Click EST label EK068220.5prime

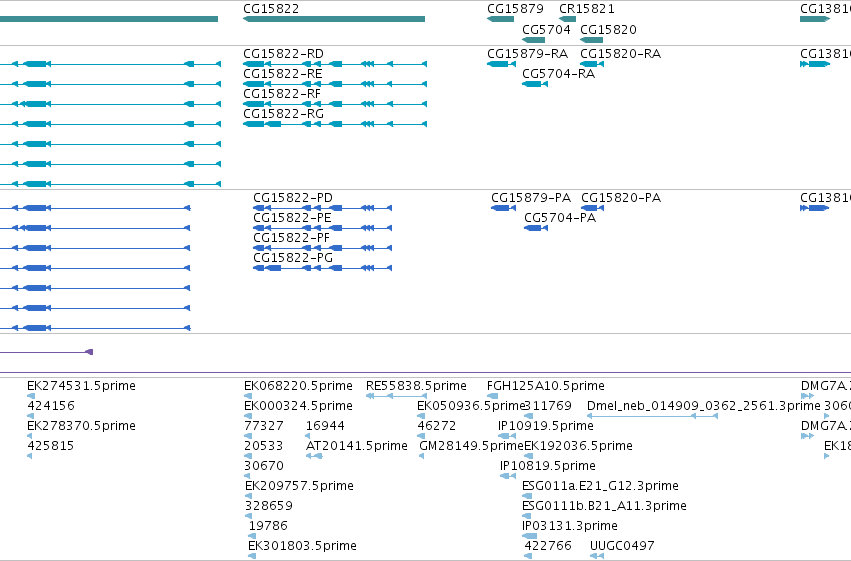click(x=299, y=386)
